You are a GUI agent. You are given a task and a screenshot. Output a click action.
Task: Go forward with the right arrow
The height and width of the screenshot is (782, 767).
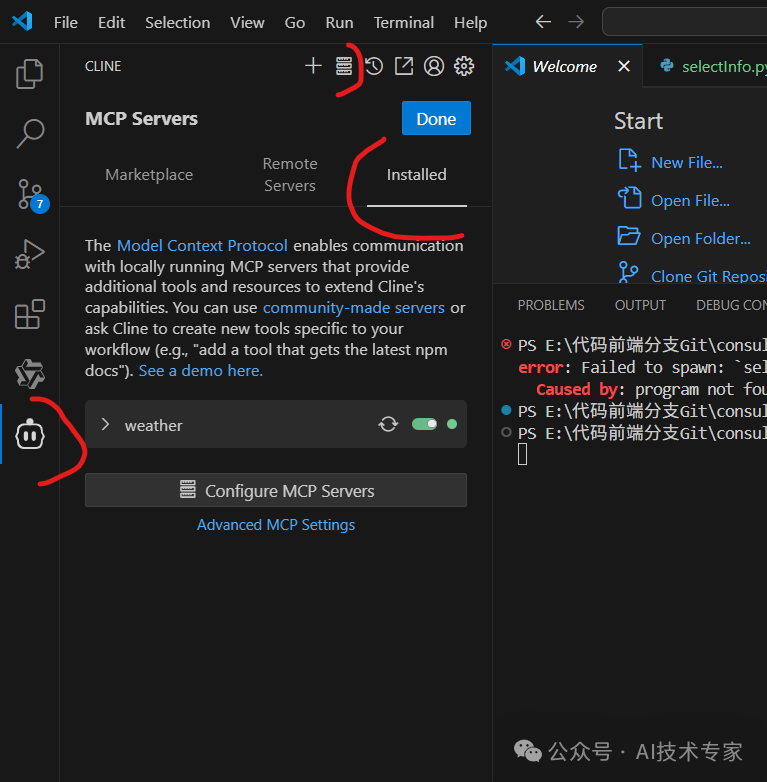(576, 21)
